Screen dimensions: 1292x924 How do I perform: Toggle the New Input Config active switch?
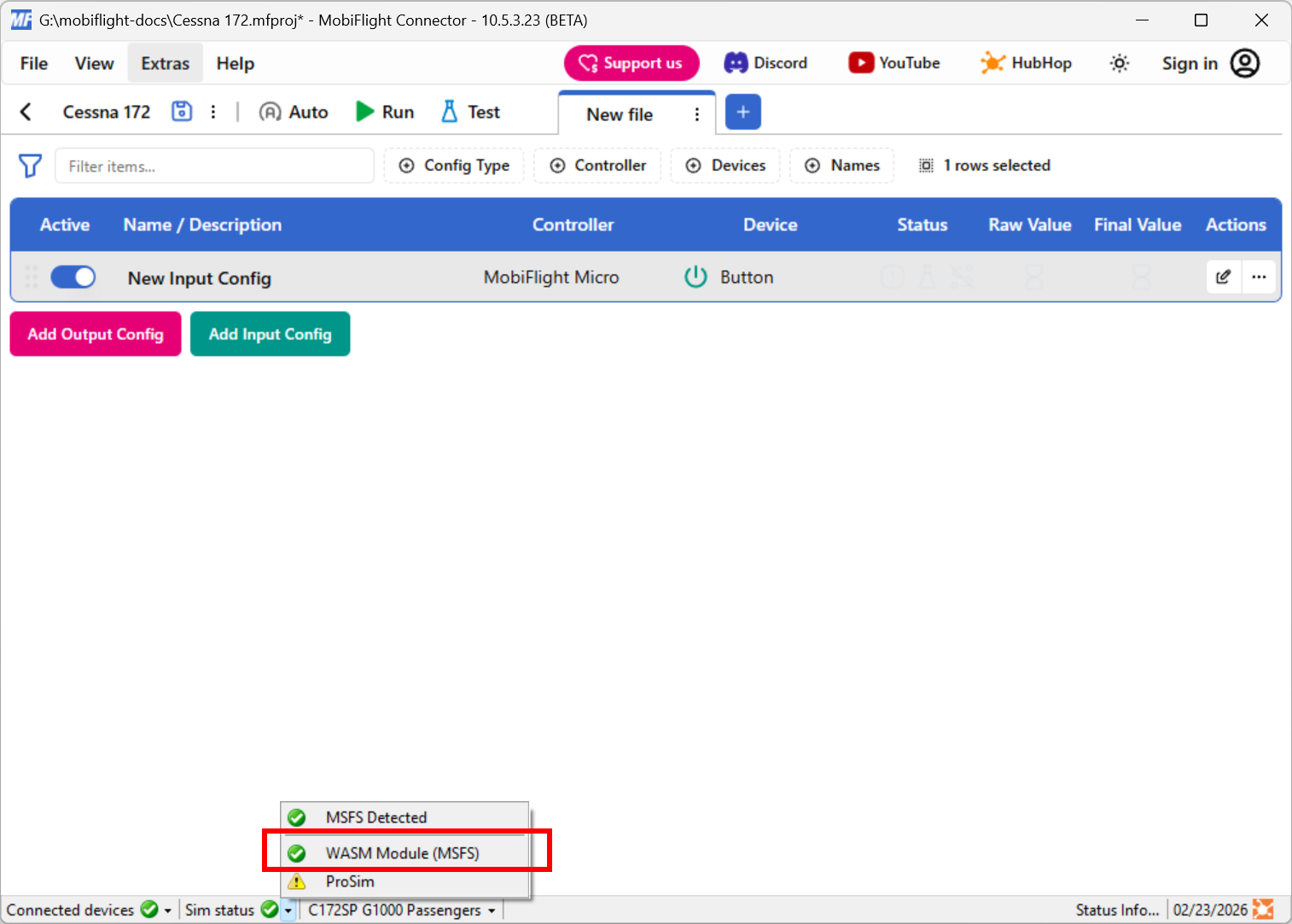pyautogui.click(x=73, y=276)
